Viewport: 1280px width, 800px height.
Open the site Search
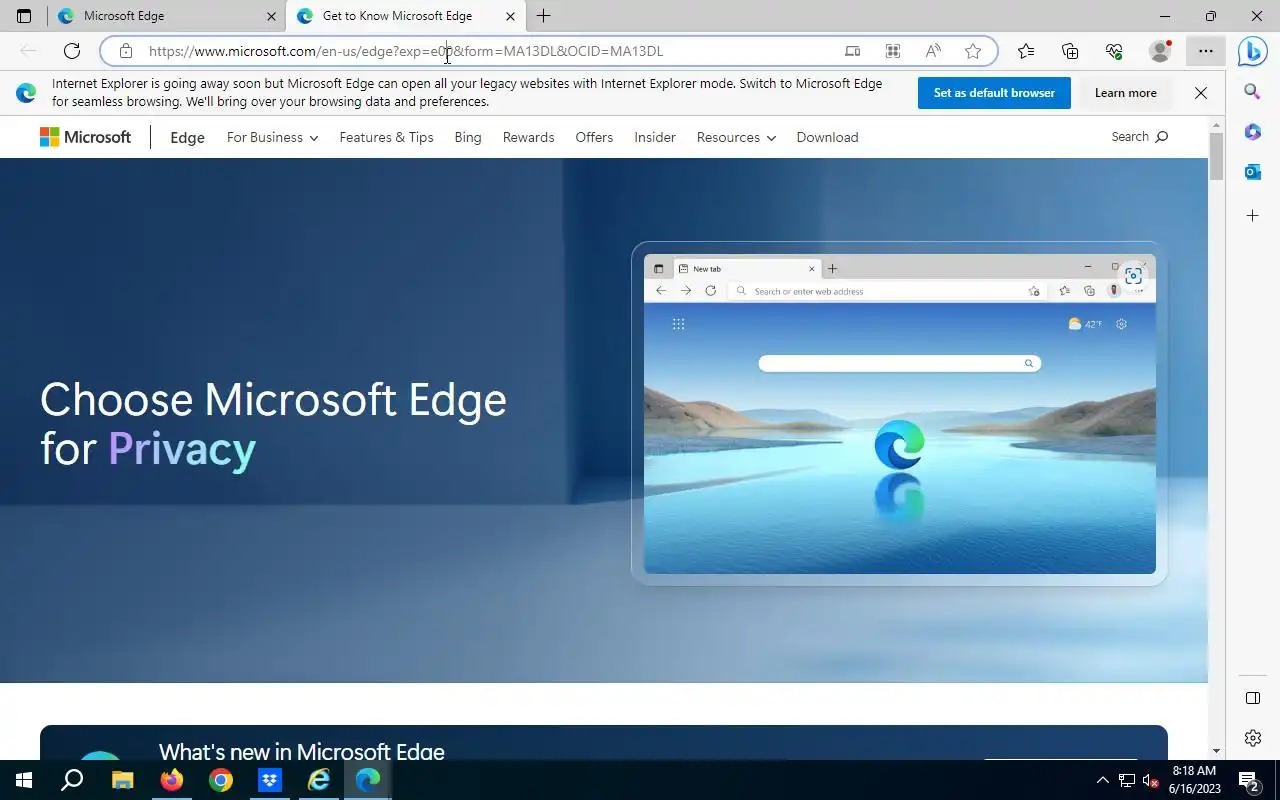(1139, 136)
